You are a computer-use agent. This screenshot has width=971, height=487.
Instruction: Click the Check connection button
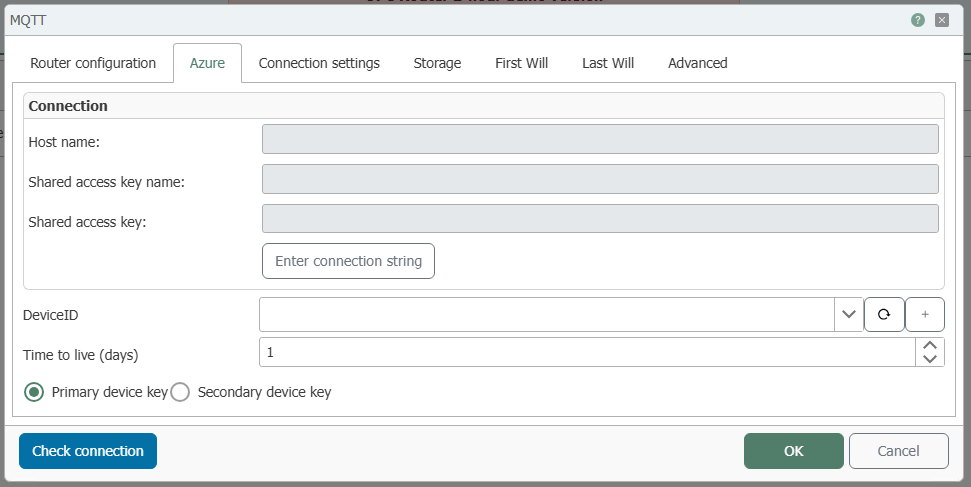(x=88, y=451)
